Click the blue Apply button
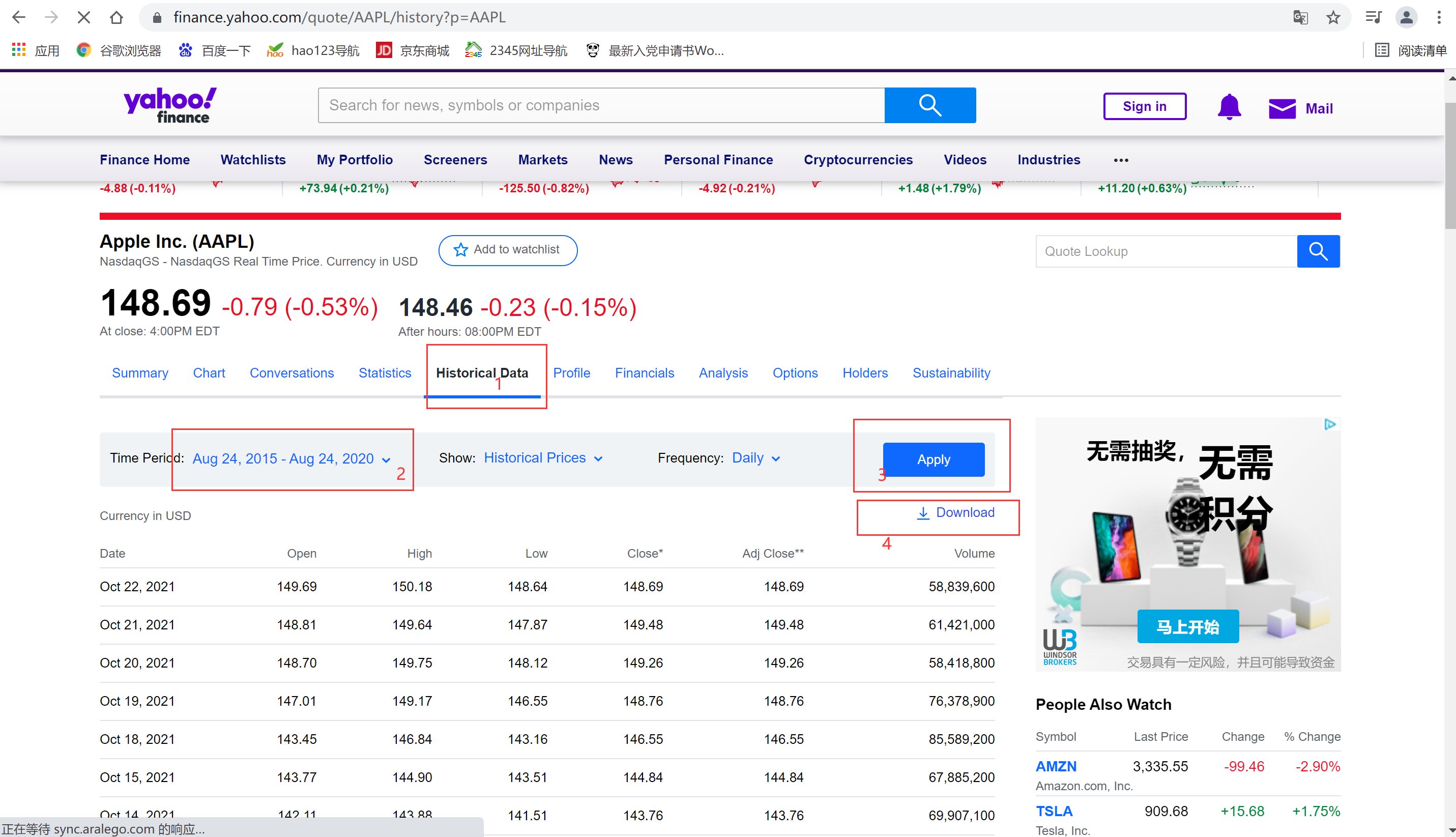This screenshot has width=1456, height=837. coord(933,459)
